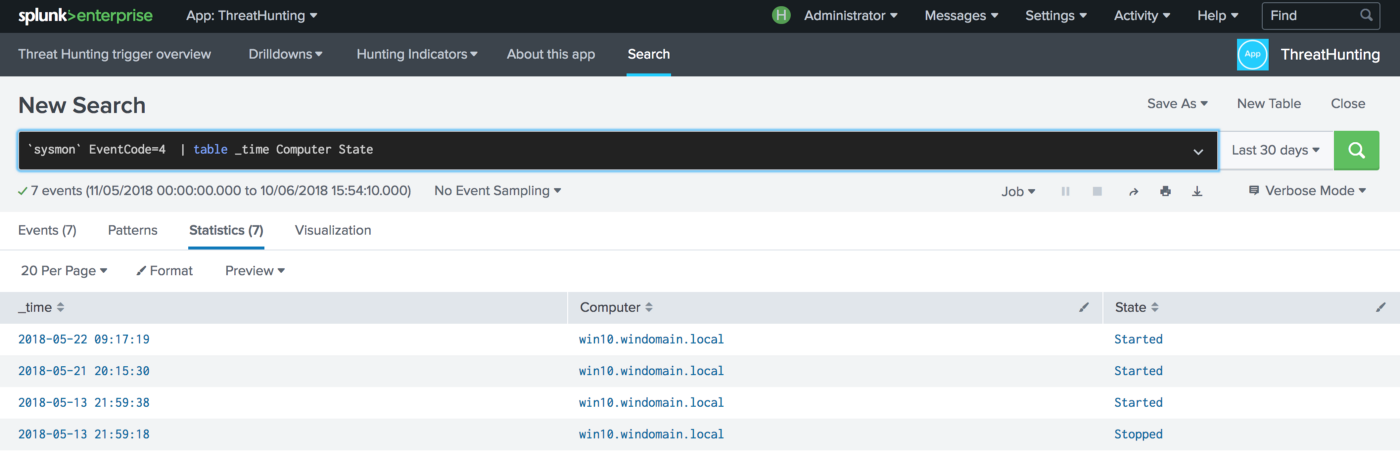Open the Preview dropdown

pyautogui.click(x=255, y=271)
